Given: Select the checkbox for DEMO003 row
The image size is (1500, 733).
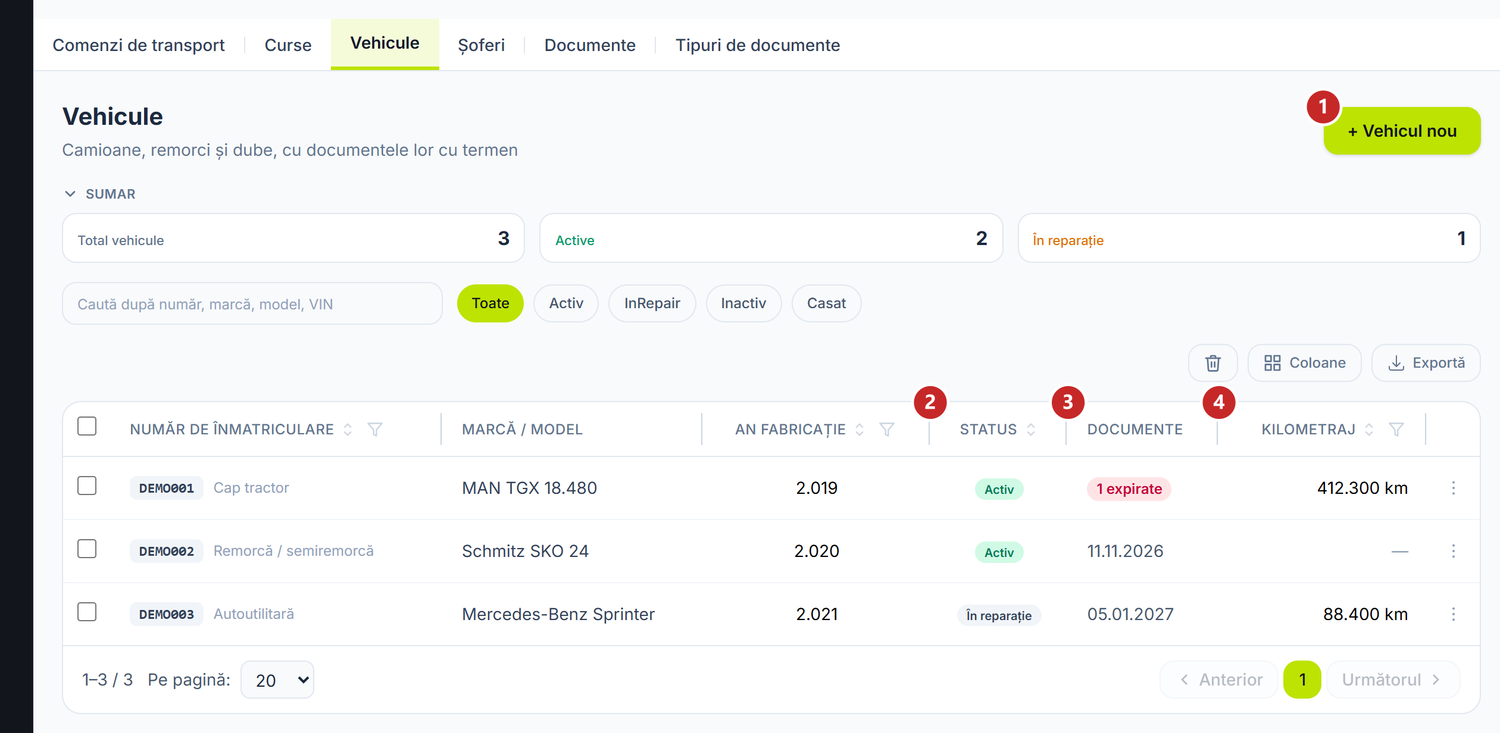Looking at the screenshot, I should coord(87,611).
